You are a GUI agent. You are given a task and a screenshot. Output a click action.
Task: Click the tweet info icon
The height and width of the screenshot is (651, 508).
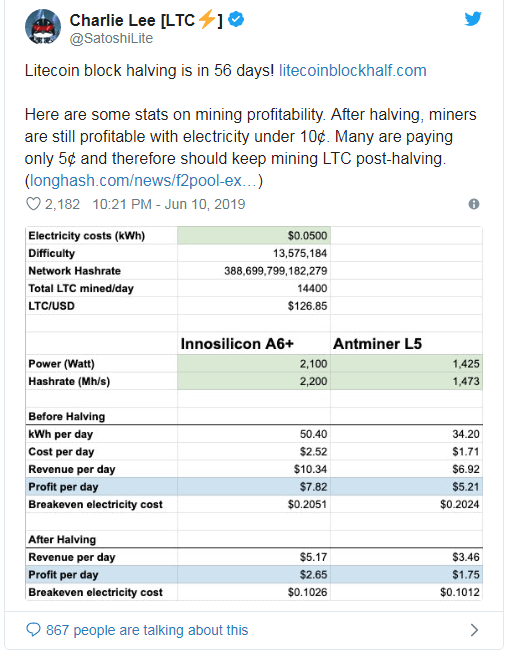coord(474,204)
